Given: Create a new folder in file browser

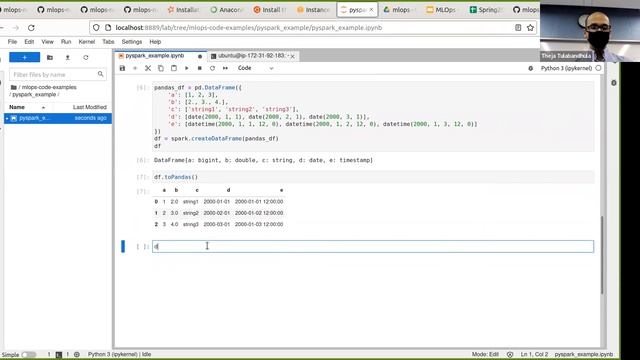Looking at the screenshot, I should (x=50, y=58).
